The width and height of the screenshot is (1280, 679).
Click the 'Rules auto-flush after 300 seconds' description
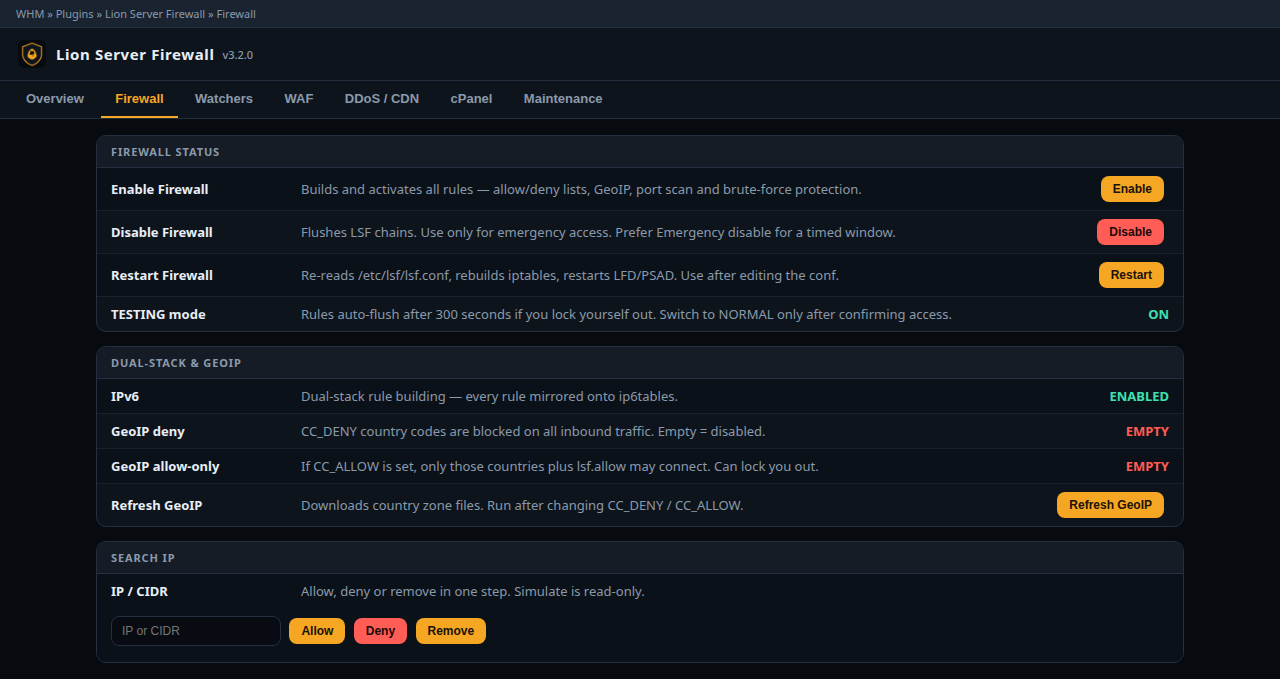(626, 314)
